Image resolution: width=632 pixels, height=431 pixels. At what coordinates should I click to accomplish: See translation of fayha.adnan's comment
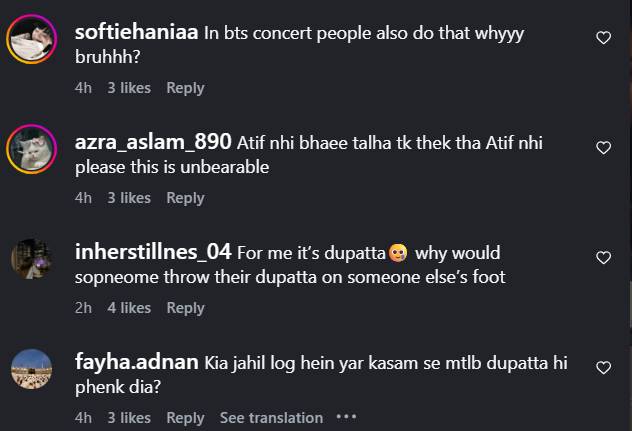tap(271, 418)
